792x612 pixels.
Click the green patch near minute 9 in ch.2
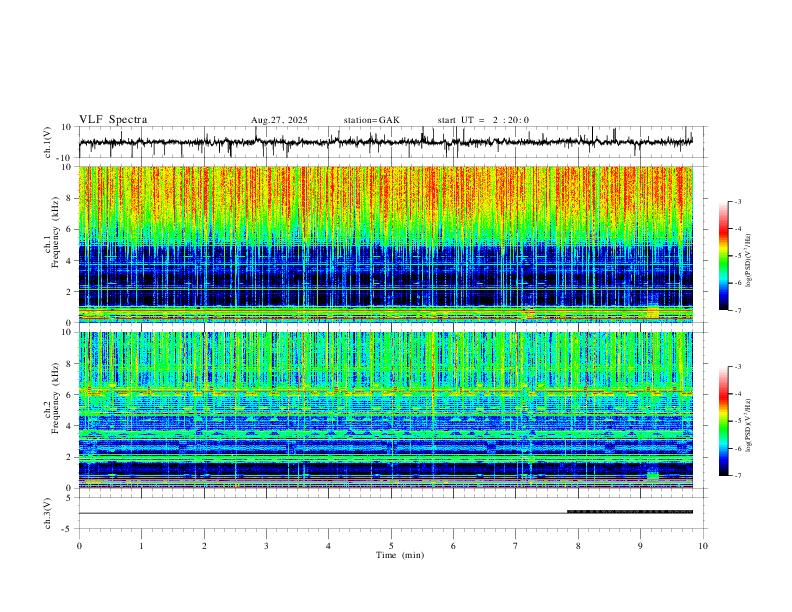[653, 475]
